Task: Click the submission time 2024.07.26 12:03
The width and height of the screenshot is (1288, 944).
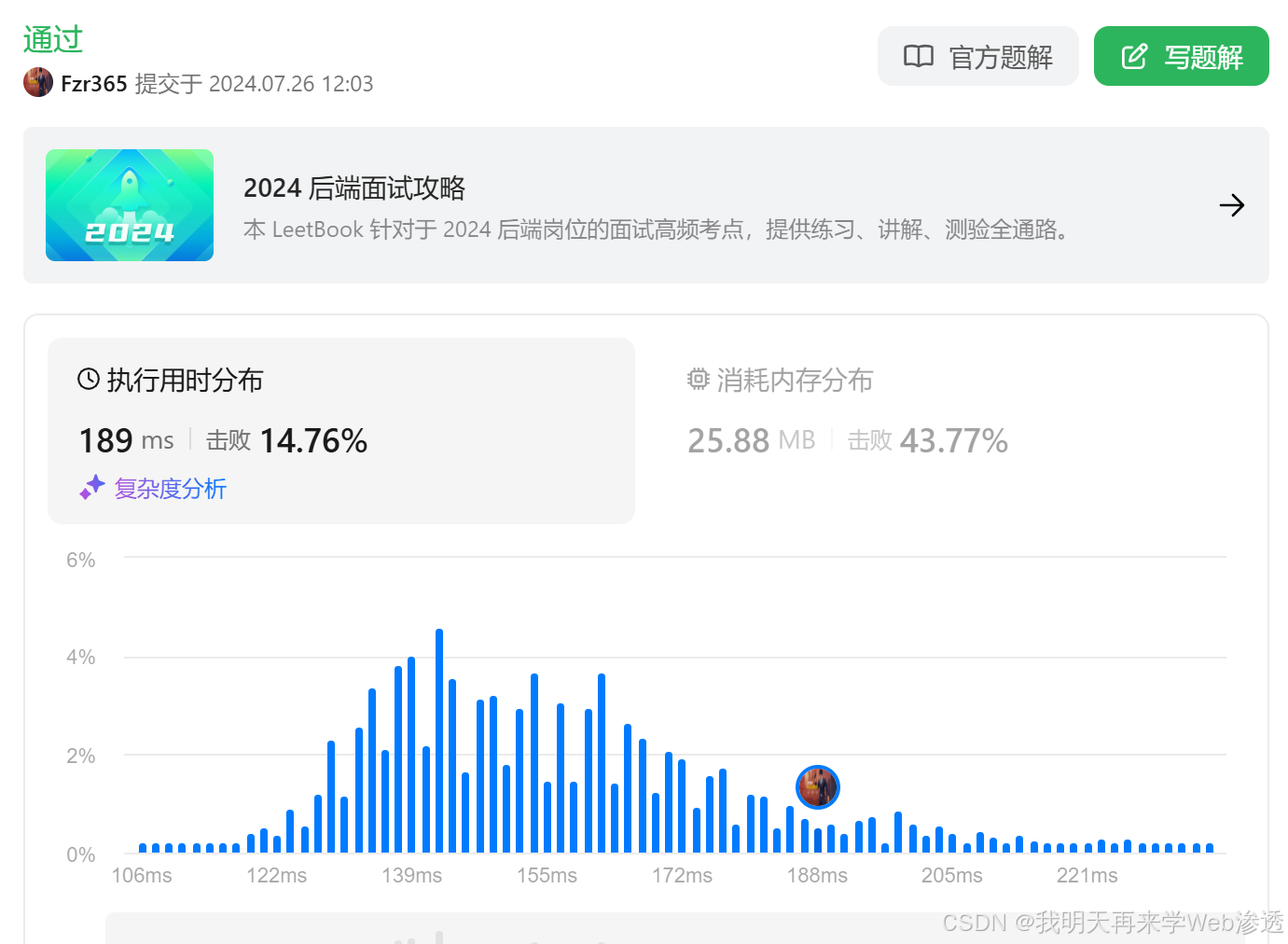Action: [x=291, y=84]
